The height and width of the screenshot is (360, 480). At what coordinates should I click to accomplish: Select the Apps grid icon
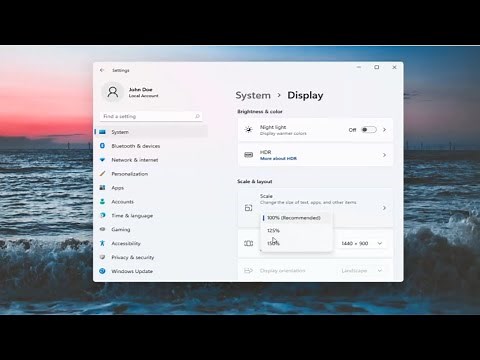click(x=103, y=188)
